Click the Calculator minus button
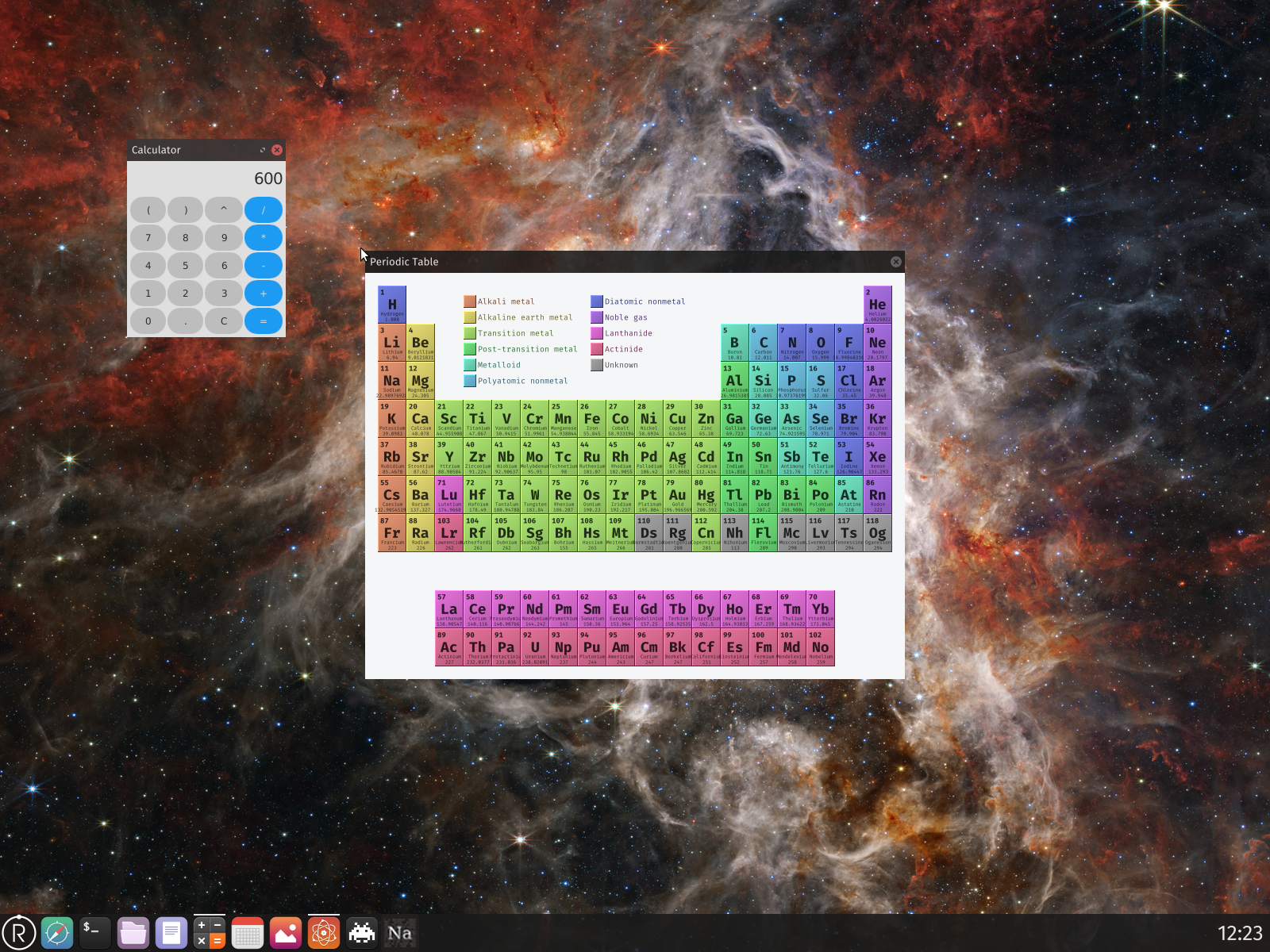Screen dimensions: 1270x952 click(x=264, y=265)
